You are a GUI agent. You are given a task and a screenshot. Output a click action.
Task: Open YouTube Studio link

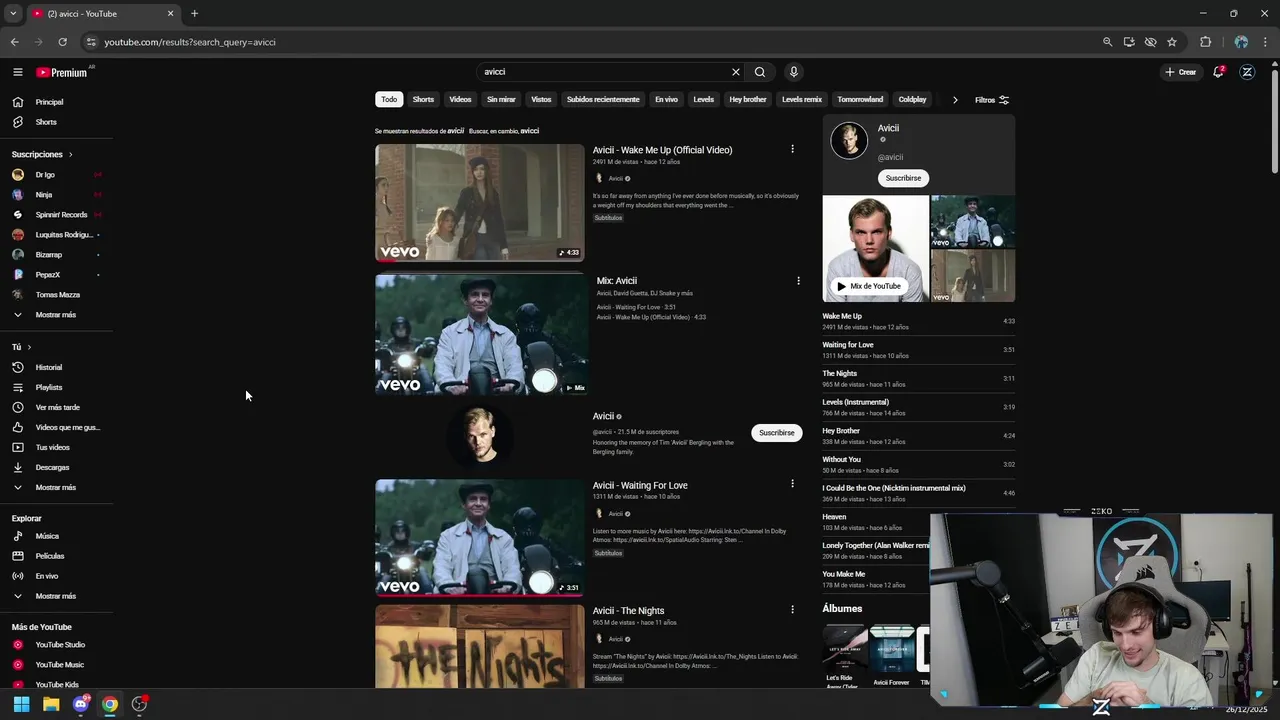point(60,645)
